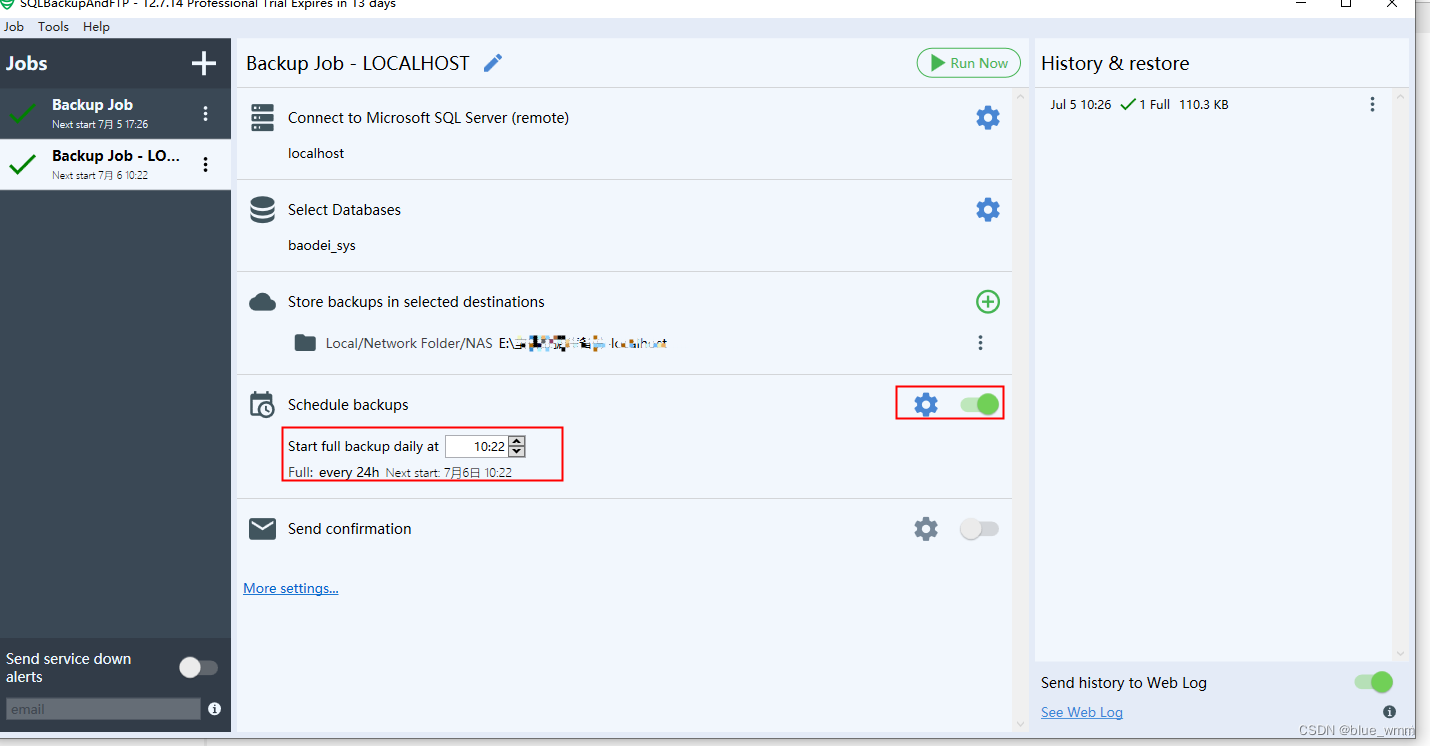Click the schedule calendar clock icon
Image resolution: width=1430 pixels, height=746 pixels.
coord(262,405)
